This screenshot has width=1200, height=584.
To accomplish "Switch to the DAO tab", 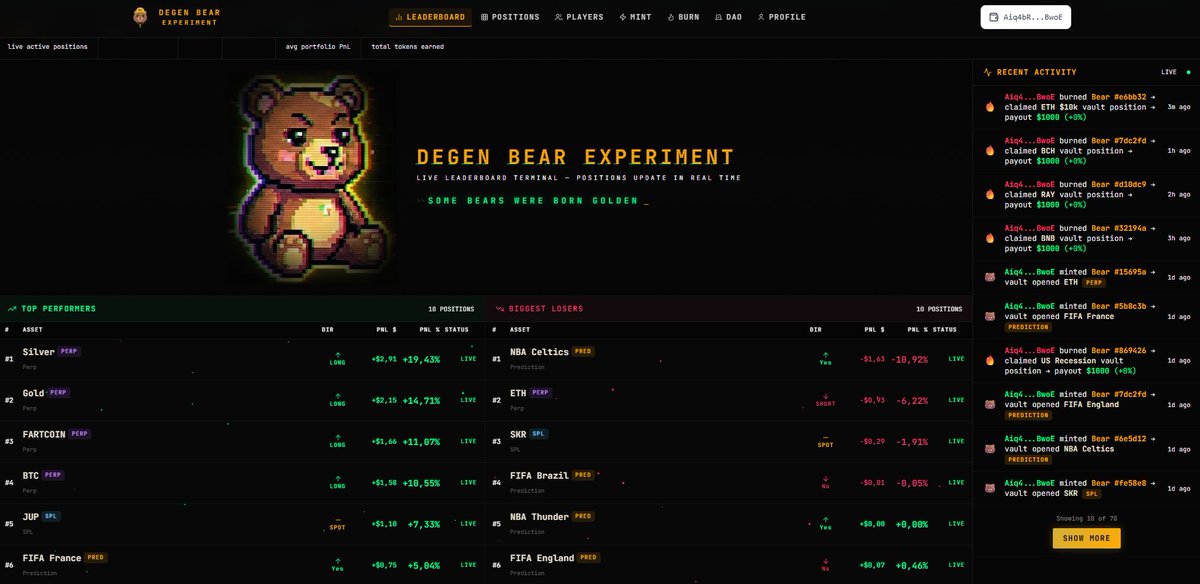I will coord(728,17).
